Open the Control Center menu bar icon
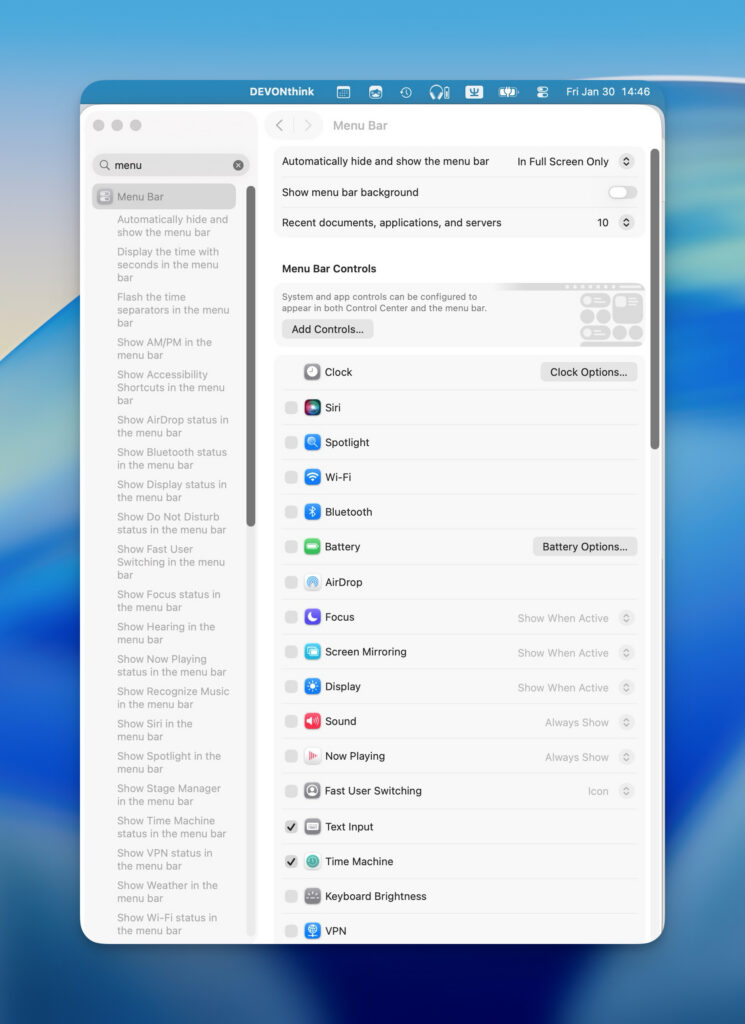The image size is (745, 1024). [542, 92]
